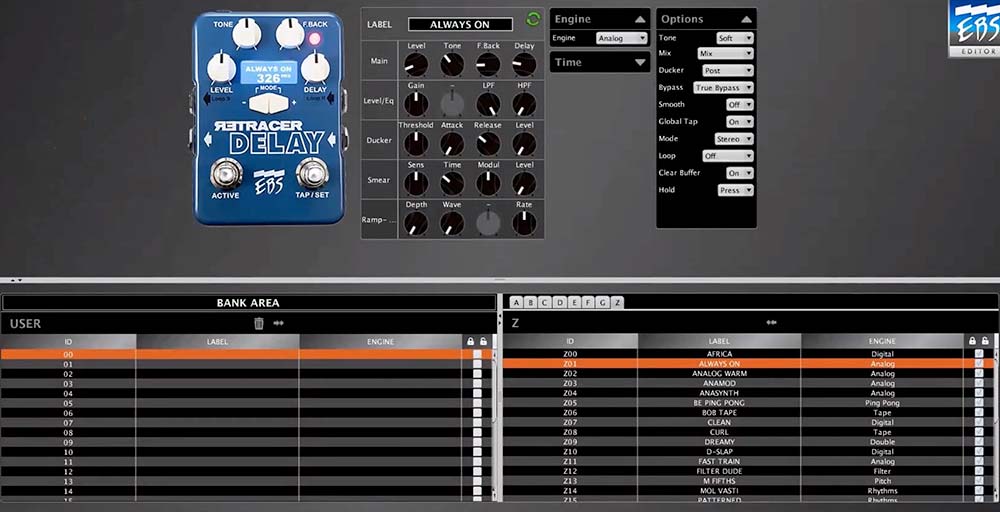Click the transfer arrows icon in Z bank
1000x512 pixels.
click(x=772, y=323)
